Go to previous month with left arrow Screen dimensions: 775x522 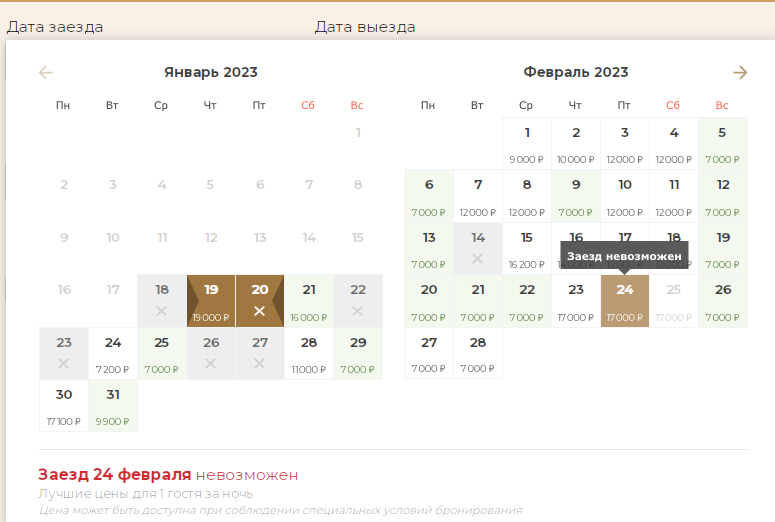coord(45,72)
